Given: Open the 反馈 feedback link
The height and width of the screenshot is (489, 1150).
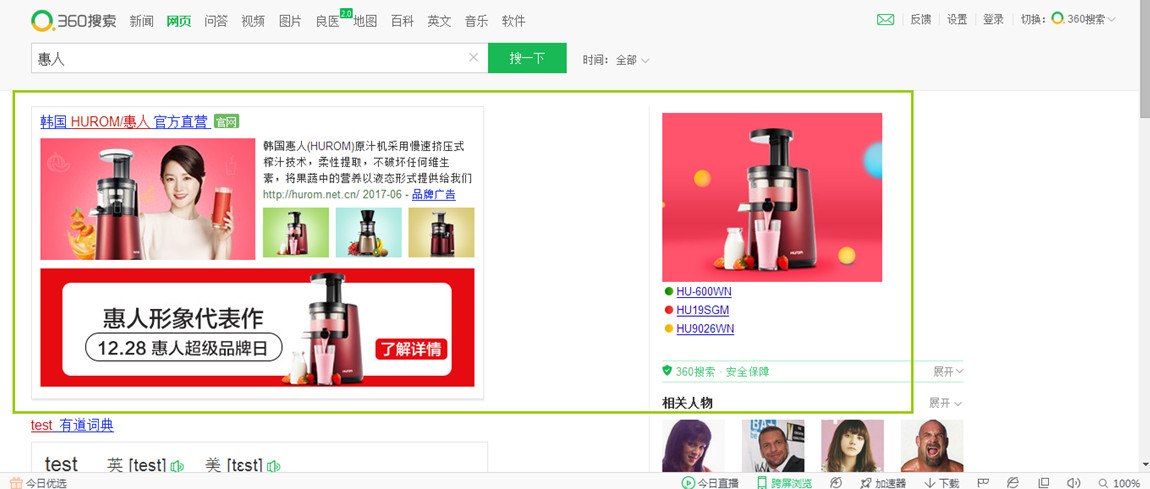Looking at the screenshot, I should pos(920,20).
